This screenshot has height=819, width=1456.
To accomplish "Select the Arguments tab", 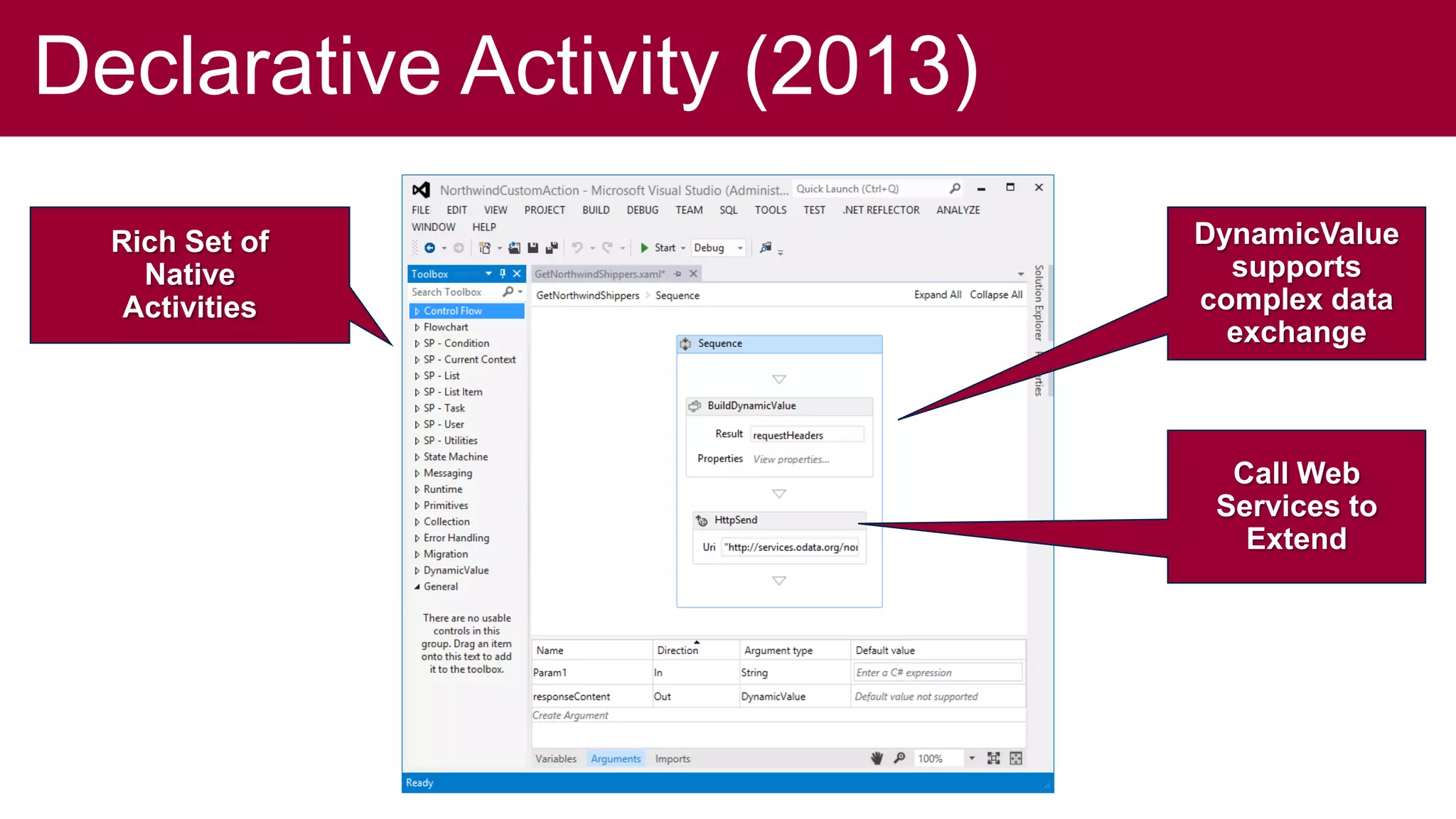I will pyautogui.click(x=616, y=759).
